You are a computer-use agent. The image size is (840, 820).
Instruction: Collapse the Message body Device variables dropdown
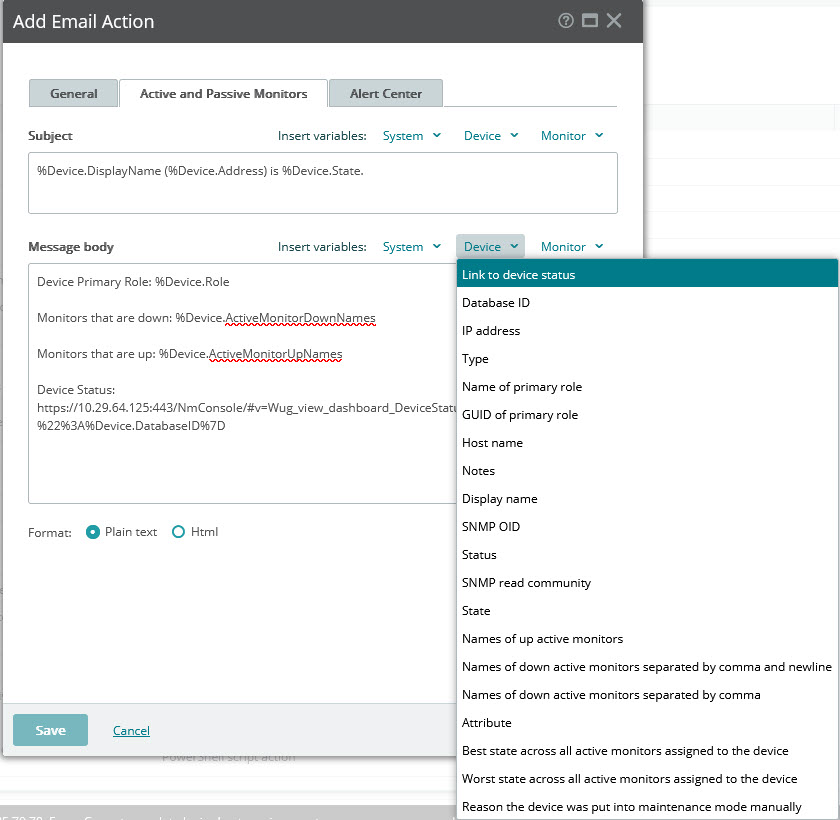tap(491, 247)
